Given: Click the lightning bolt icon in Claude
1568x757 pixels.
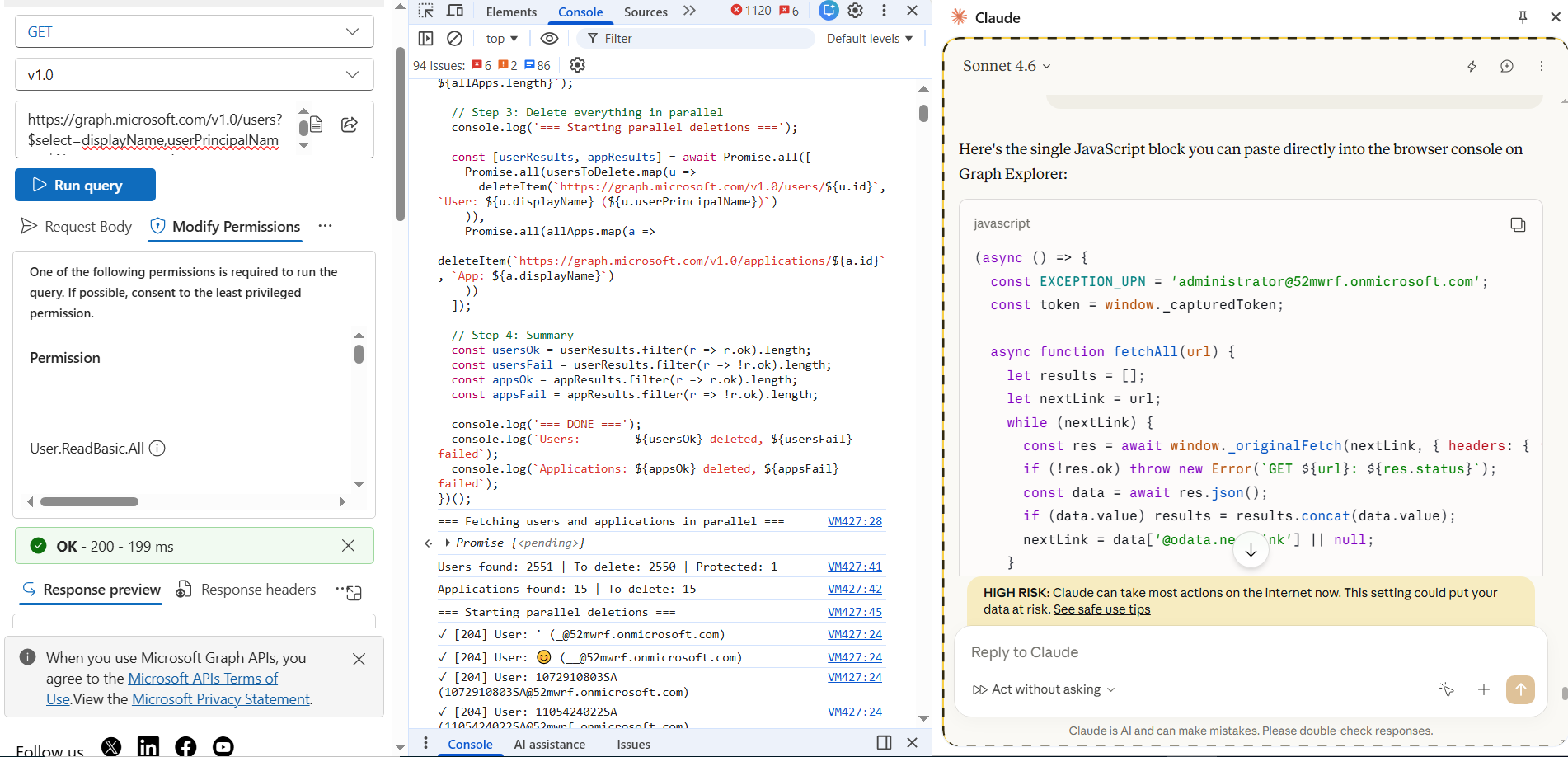Looking at the screenshot, I should click(1472, 67).
